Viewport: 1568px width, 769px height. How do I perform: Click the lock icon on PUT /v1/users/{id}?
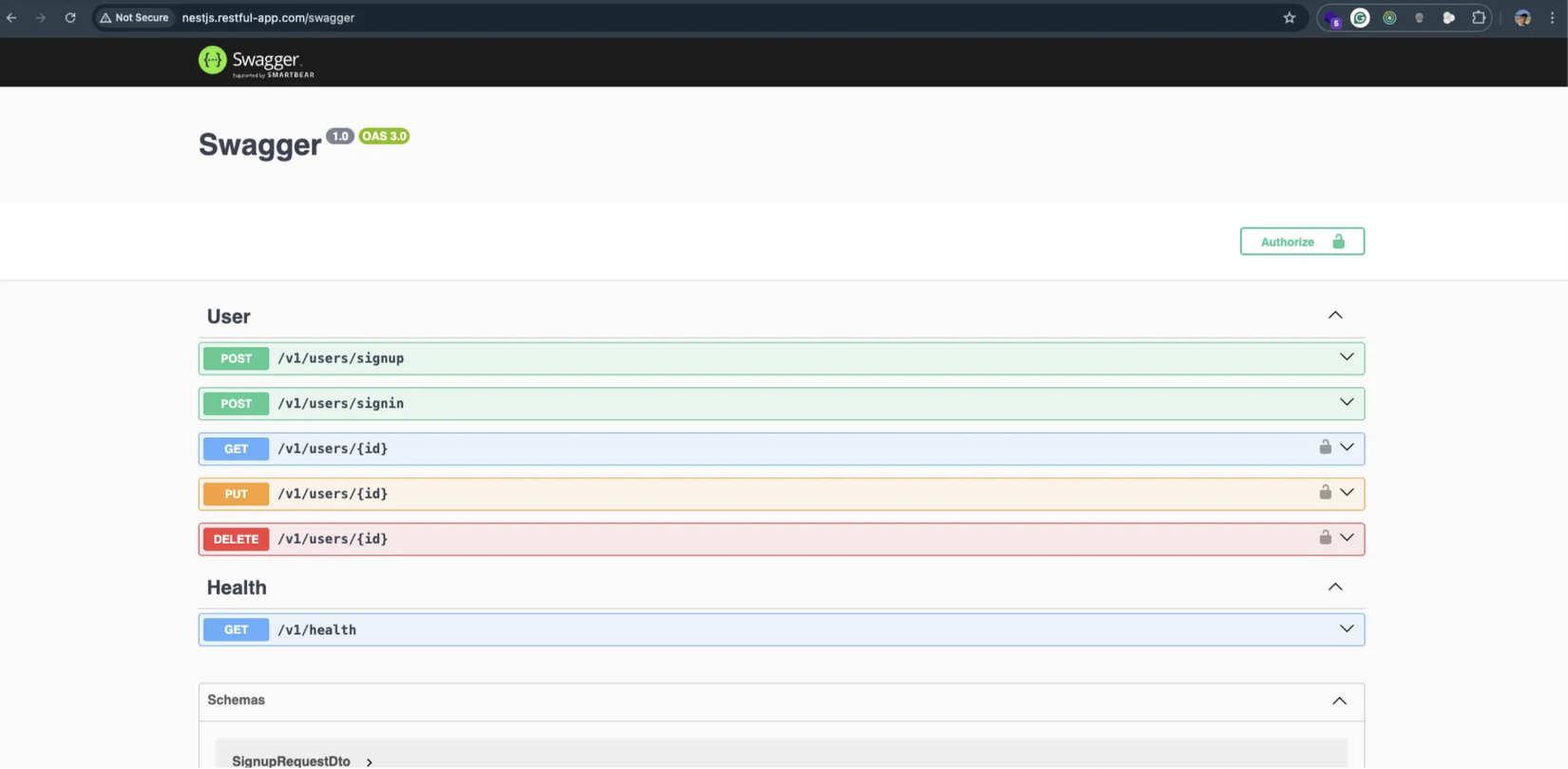coord(1325,492)
